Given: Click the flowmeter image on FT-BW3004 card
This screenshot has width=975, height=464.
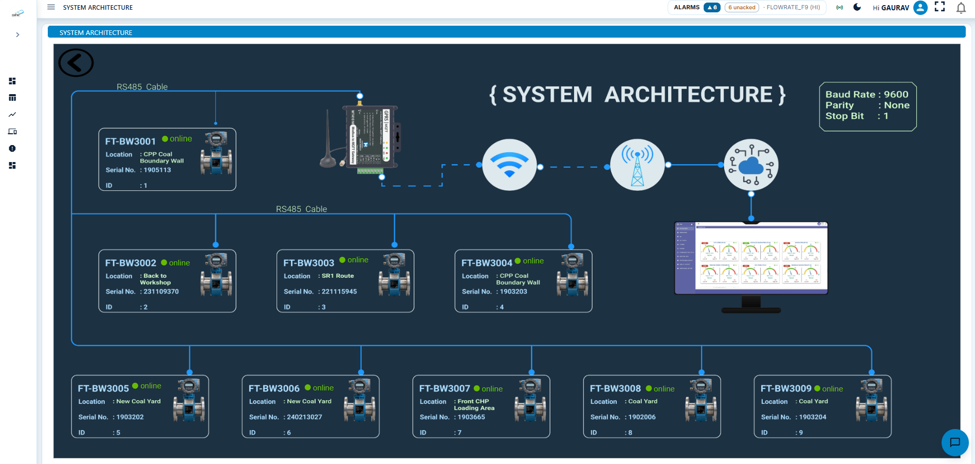Looking at the screenshot, I should coord(571,274).
